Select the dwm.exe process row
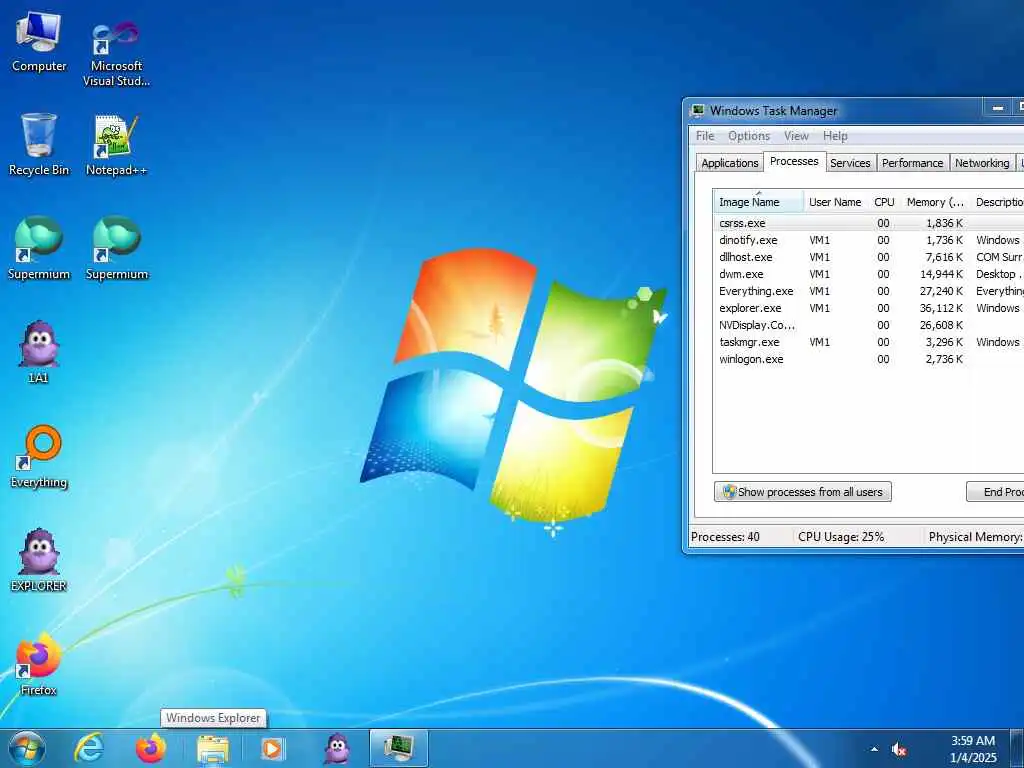 click(x=869, y=274)
